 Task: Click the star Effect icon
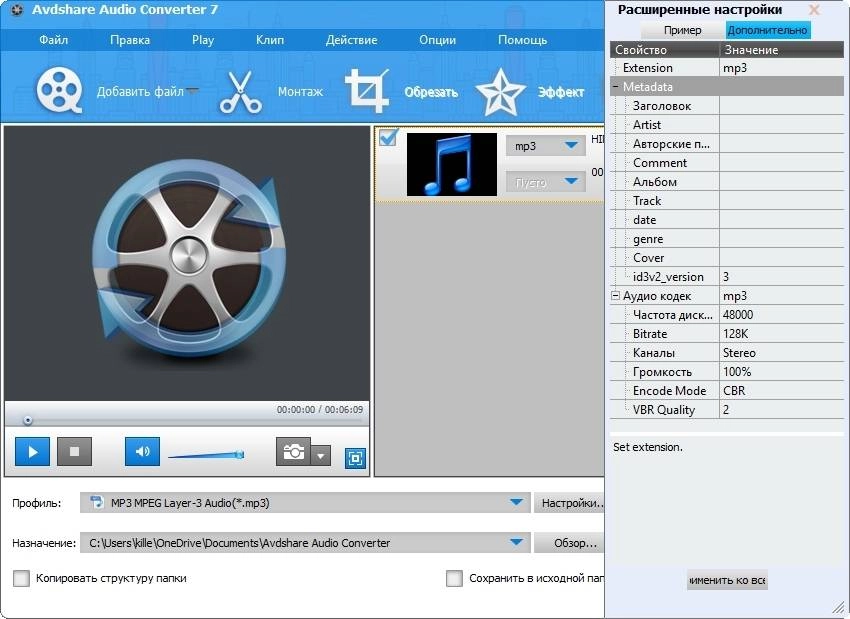point(500,92)
